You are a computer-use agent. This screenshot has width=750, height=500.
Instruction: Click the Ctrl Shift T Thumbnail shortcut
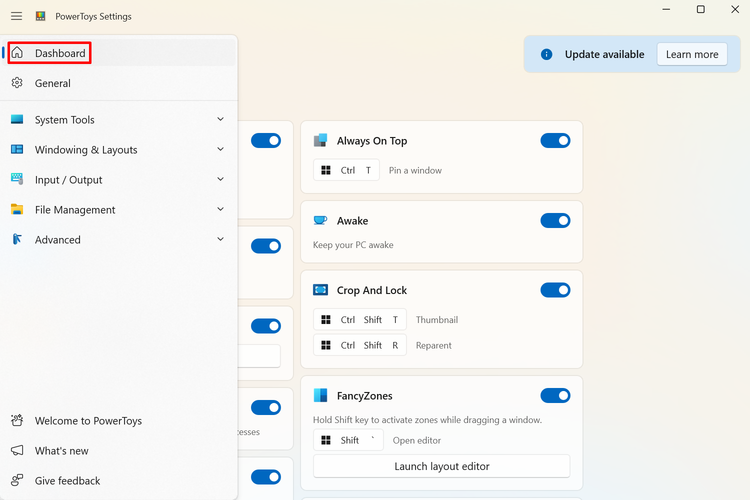(x=360, y=319)
